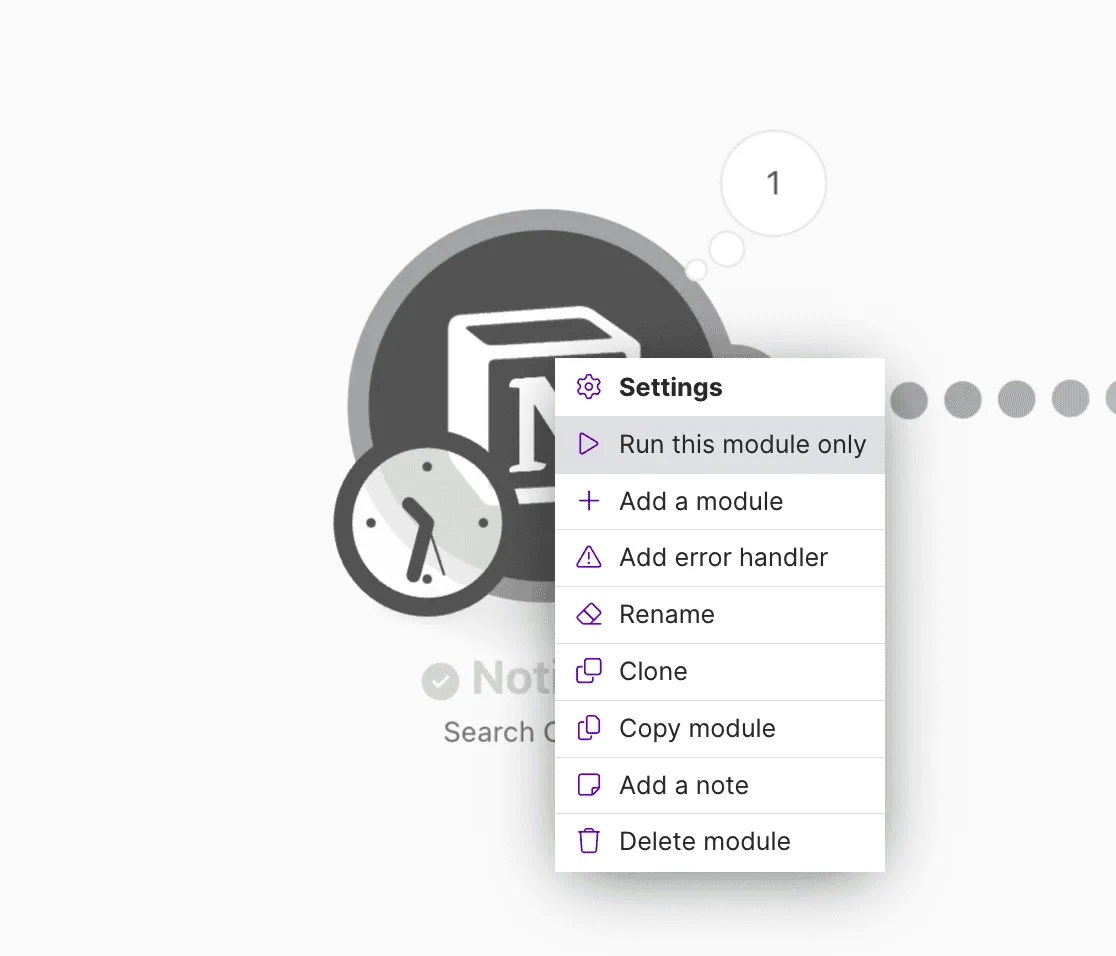
Task: Select Copy module option
Action: point(720,728)
